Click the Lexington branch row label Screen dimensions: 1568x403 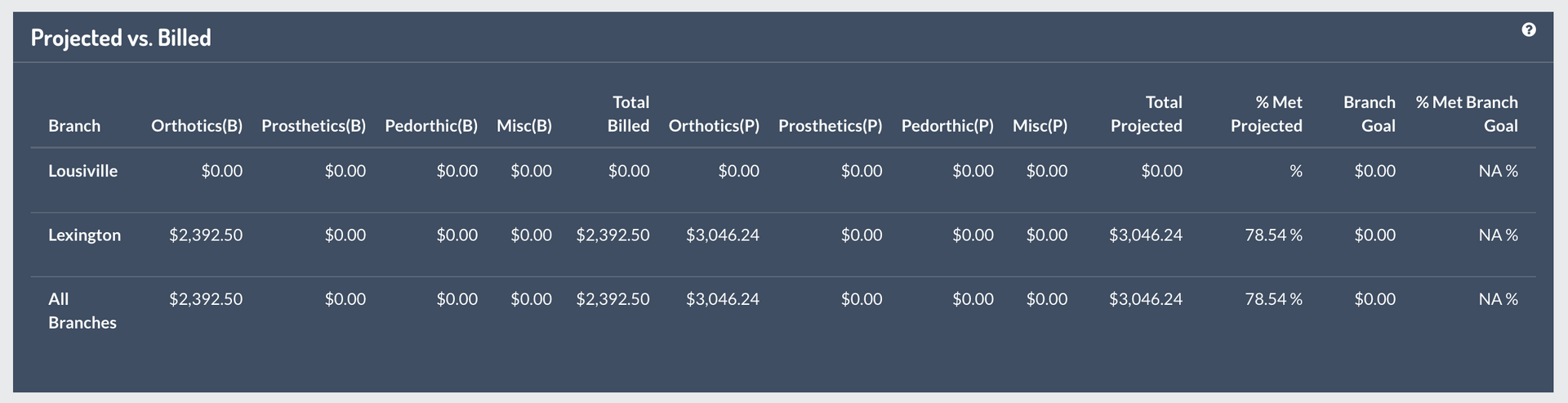coord(84,235)
